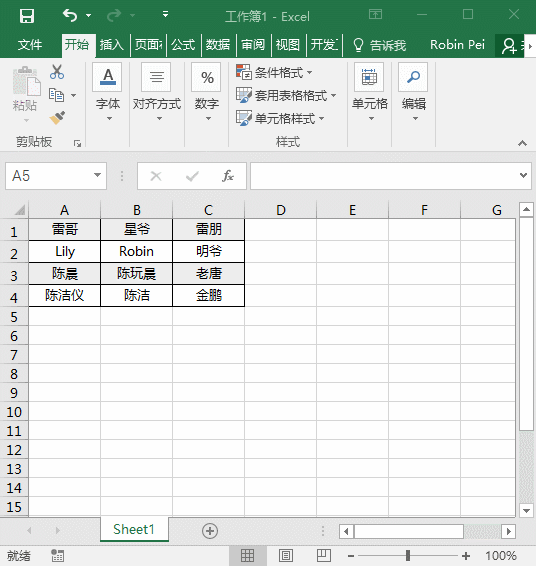
Task: Open the 插入 ribbon tab
Action: [x=112, y=45]
